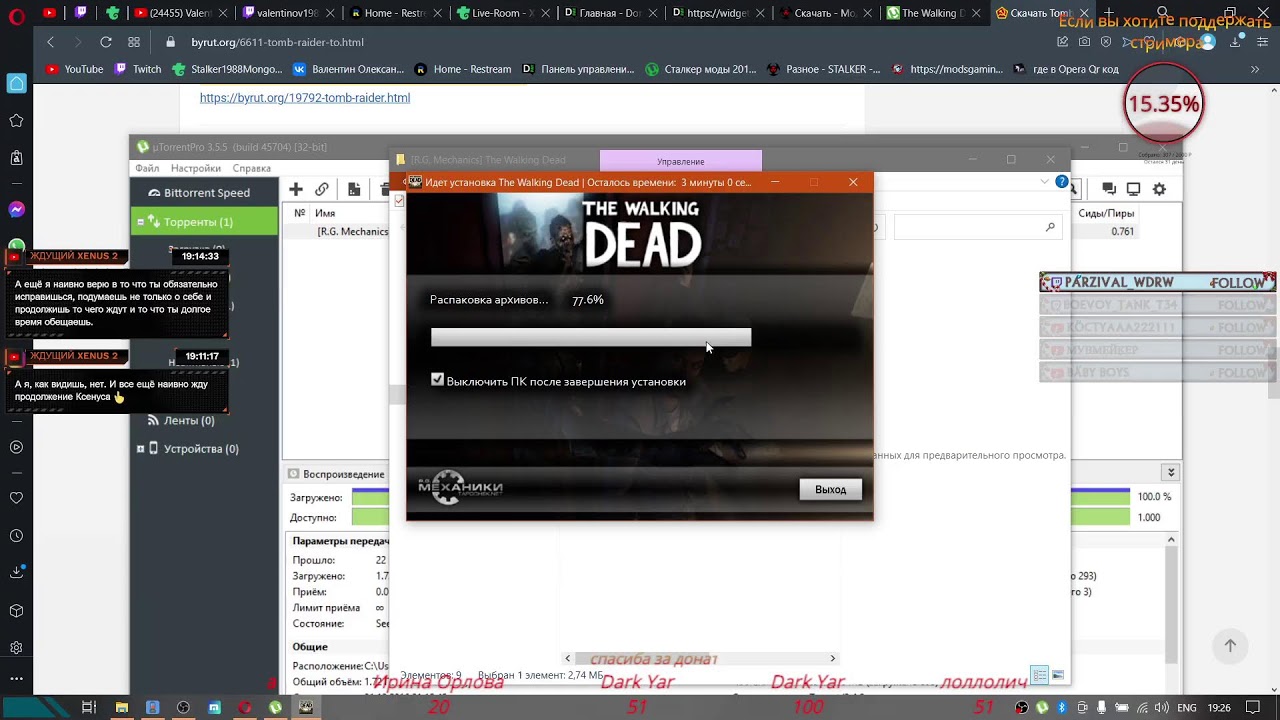Expand Opera bookmarks bar overflow chevron

coord(1255,69)
